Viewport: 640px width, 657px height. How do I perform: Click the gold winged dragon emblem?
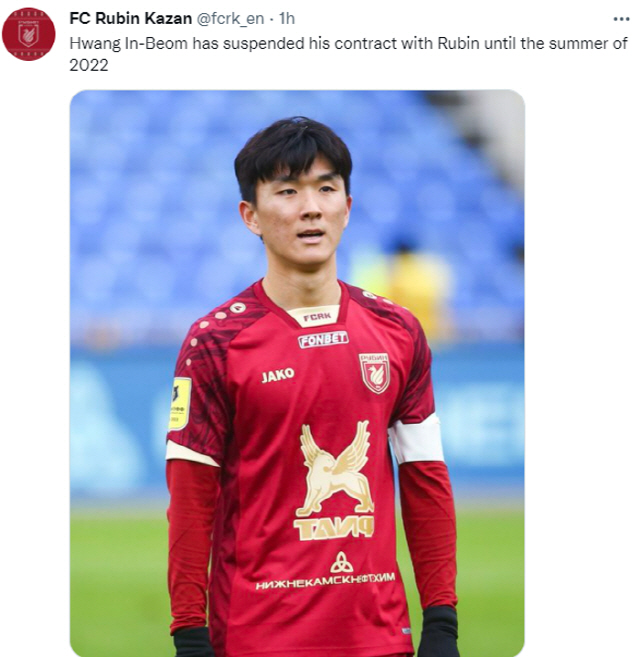click(335, 468)
